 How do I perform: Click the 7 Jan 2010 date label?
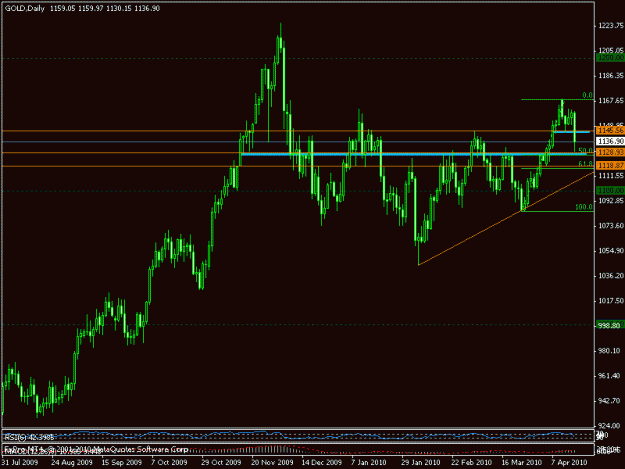[x=369, y=462]
